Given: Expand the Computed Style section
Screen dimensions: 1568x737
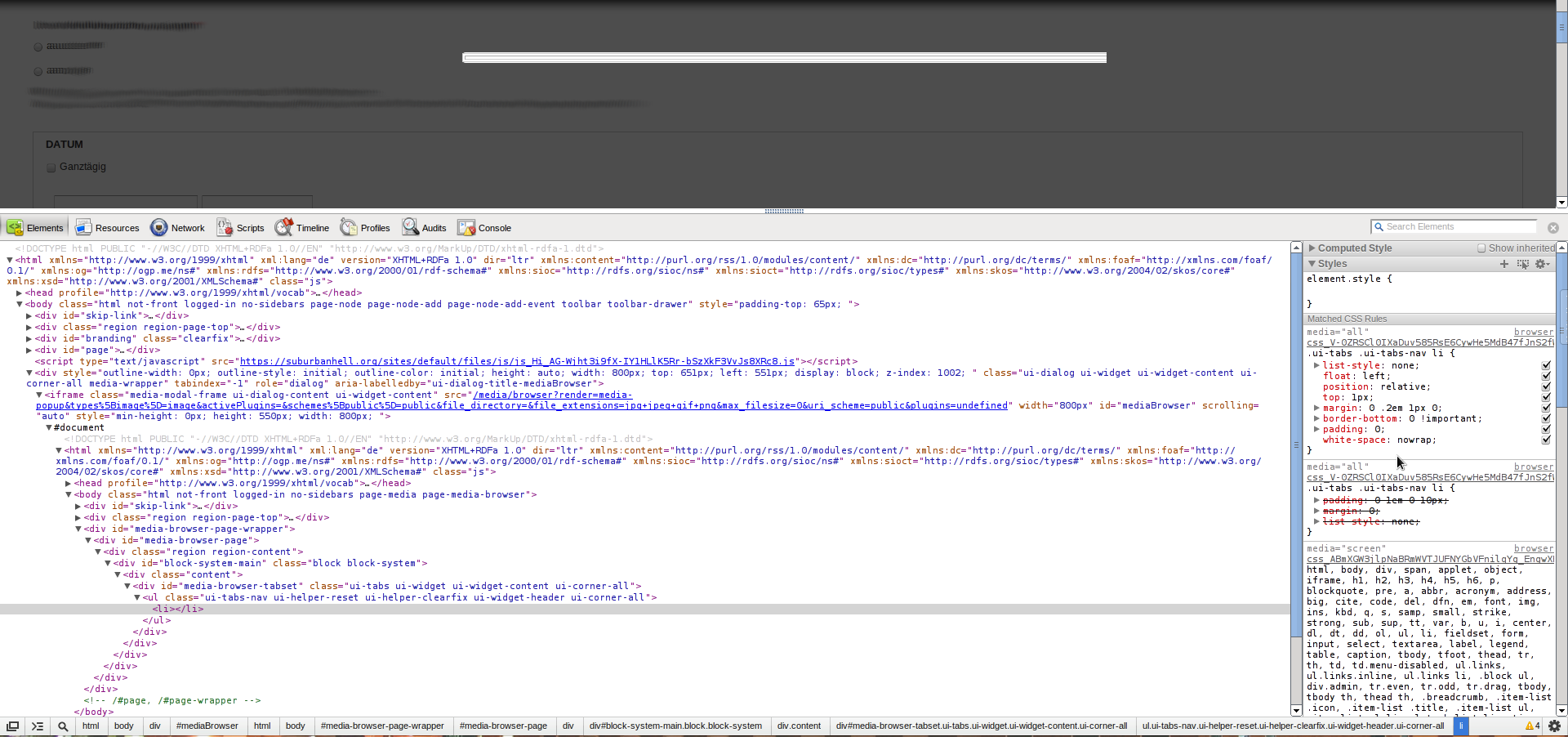Looking at the screenshot, I should point(1312,248).
